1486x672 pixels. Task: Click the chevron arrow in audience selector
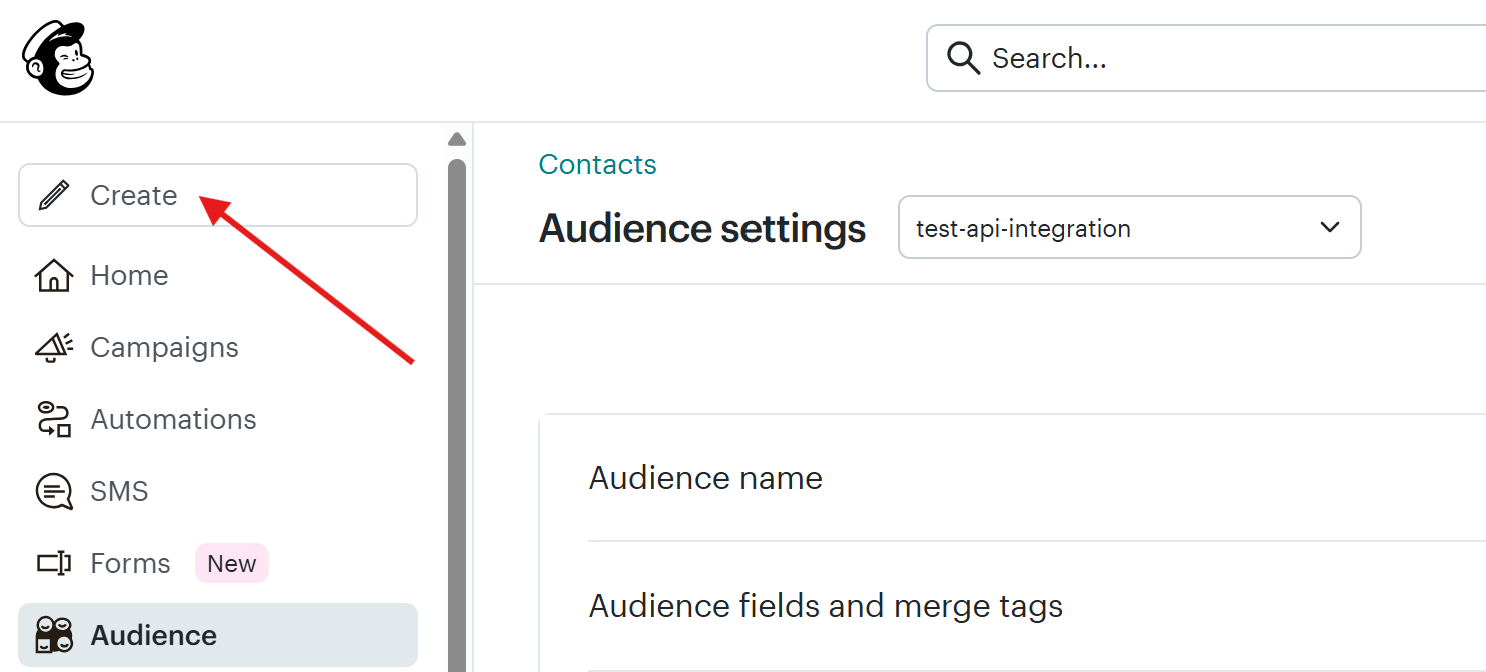(x=1329, y=227)
